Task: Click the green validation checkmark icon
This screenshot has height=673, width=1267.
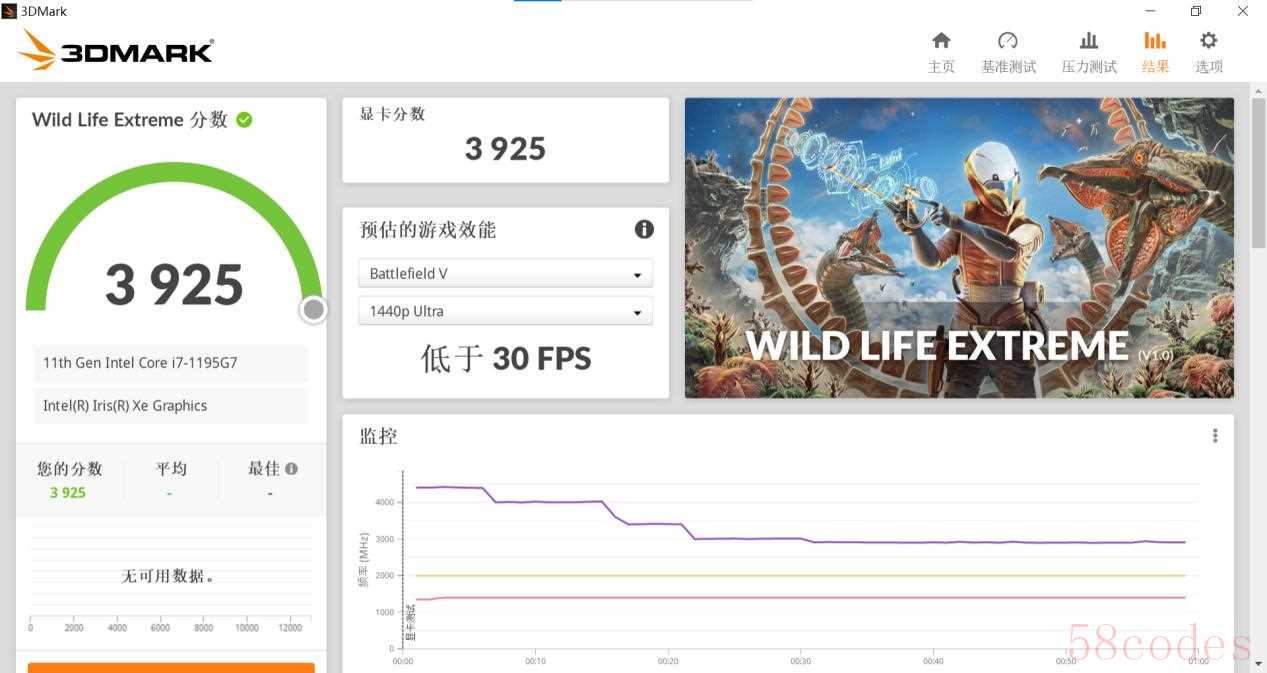Action: click(244, 120)
